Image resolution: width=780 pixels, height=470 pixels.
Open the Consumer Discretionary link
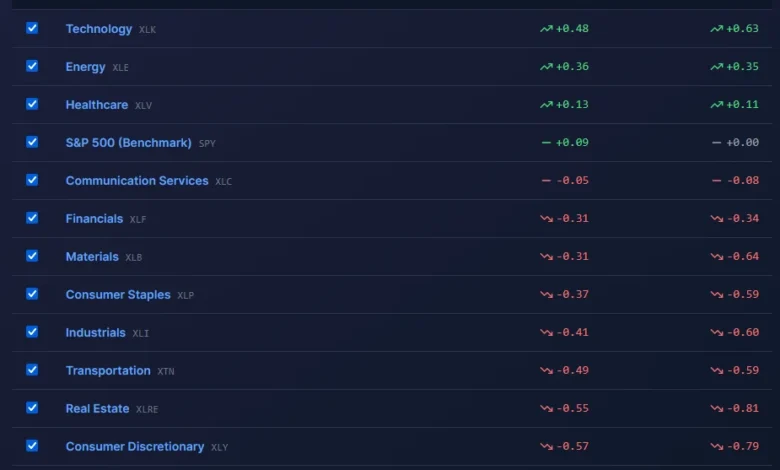135,446
